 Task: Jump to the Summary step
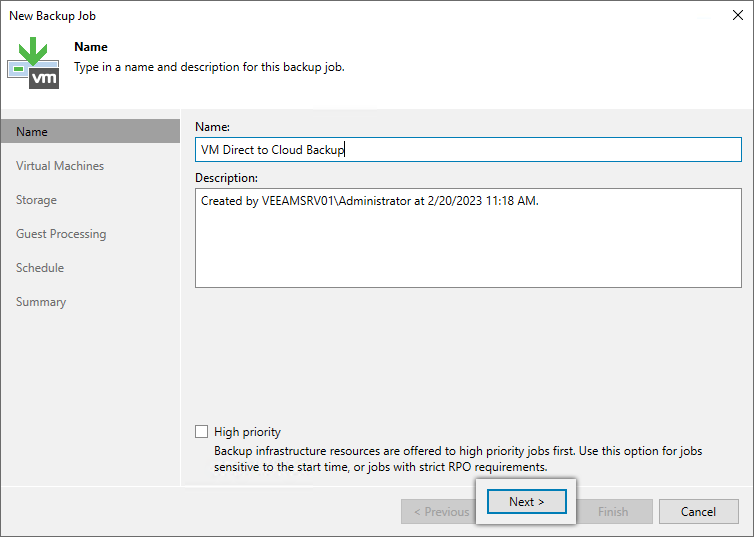(41, 302)
